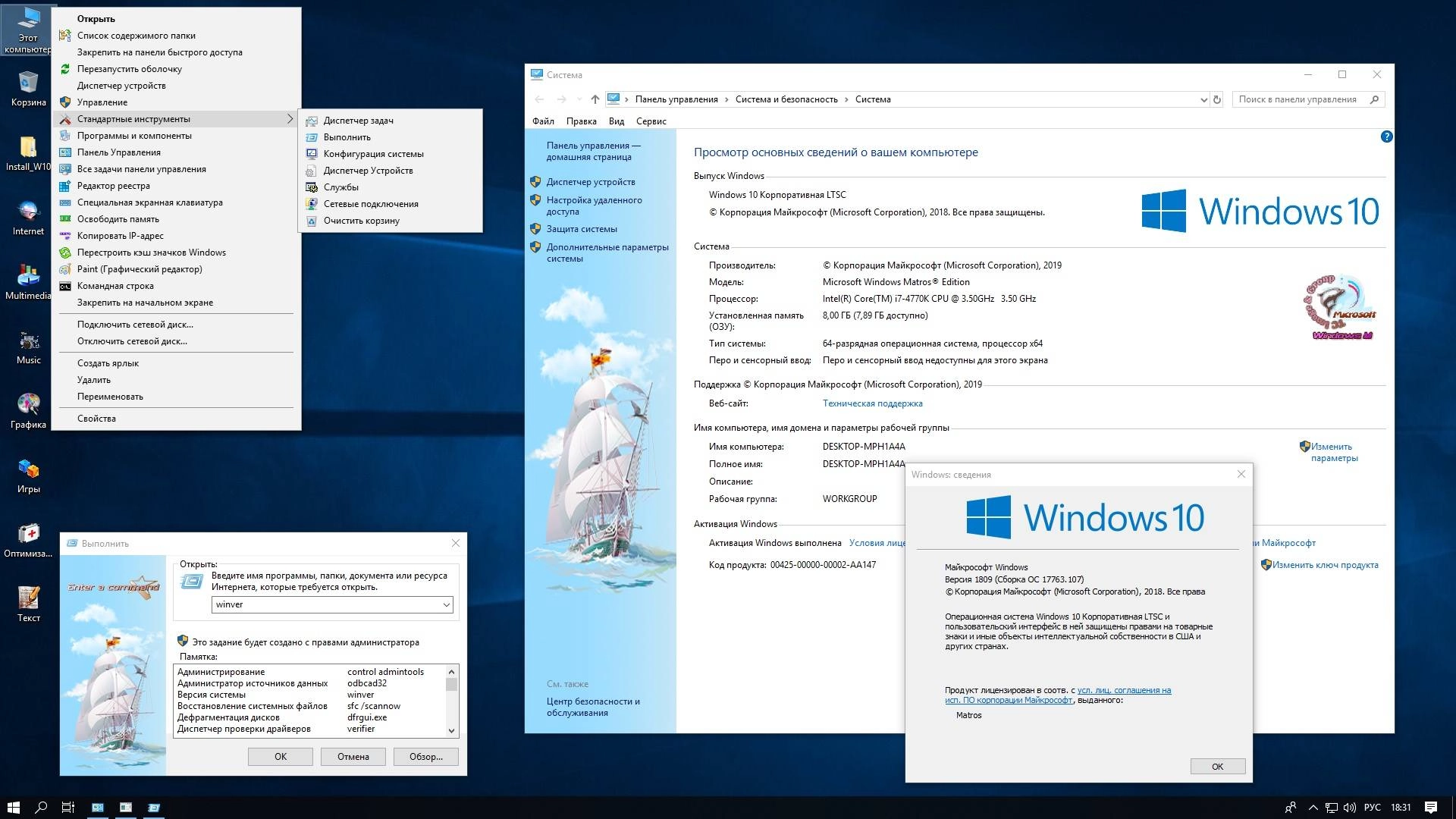This screenshot has height=819, width=1456.
Task: Open the Корзина desktop icon
Action: [x=28, y=89]
